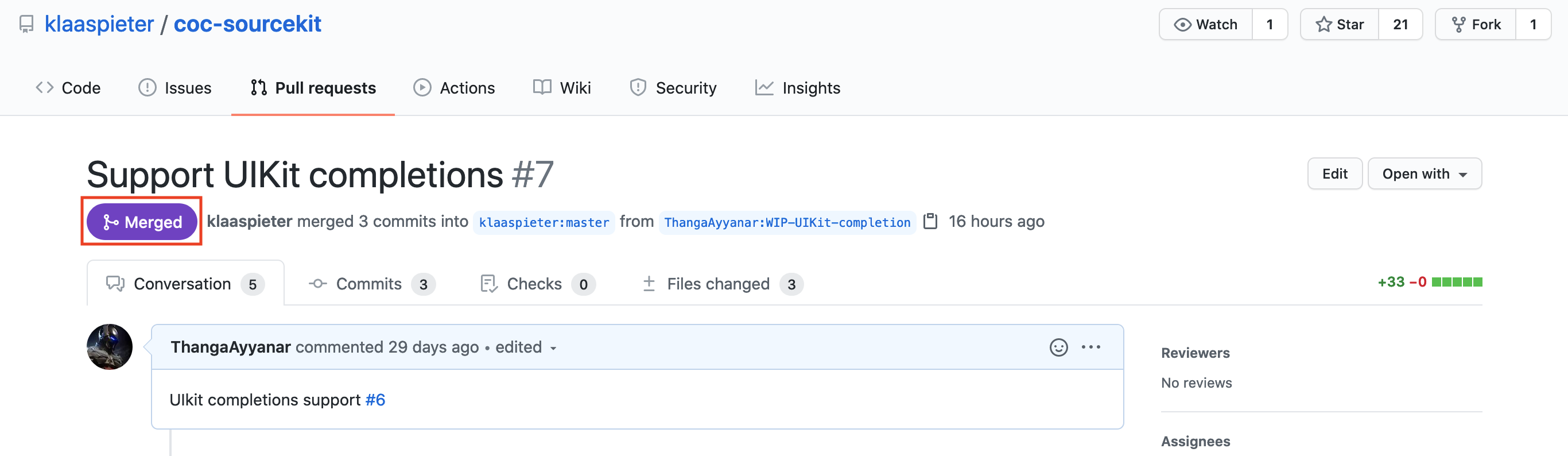This screenshot has height=456, width=1568.
Task: Select the Conversation tab
Action: (185, 284)
